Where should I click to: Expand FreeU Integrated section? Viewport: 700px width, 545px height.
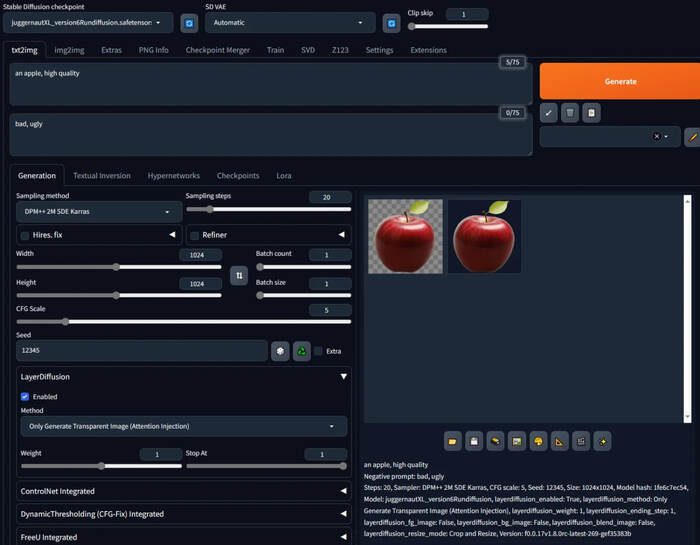pos(183,537)
